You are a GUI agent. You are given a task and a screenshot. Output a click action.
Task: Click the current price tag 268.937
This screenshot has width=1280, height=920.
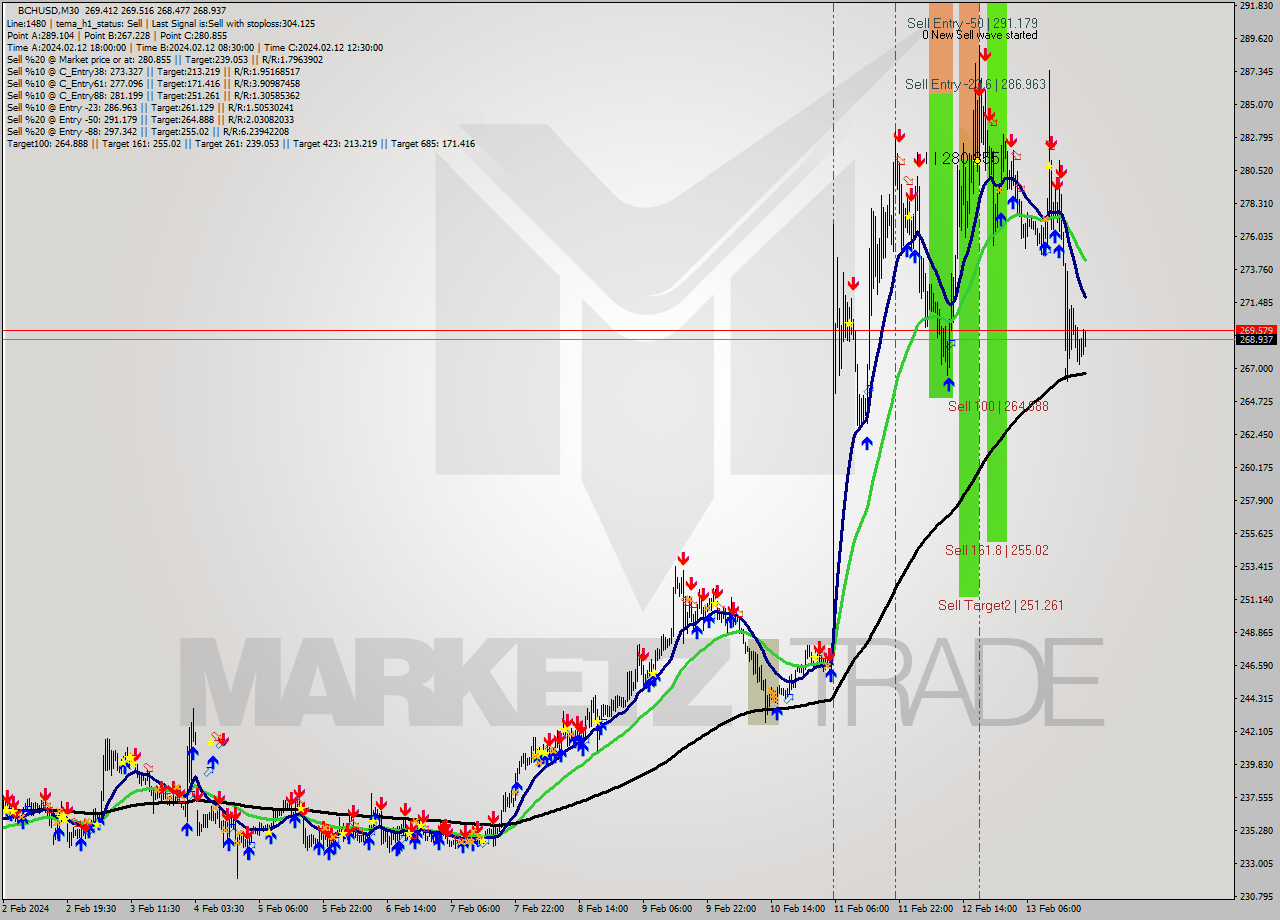point(1256,340)
